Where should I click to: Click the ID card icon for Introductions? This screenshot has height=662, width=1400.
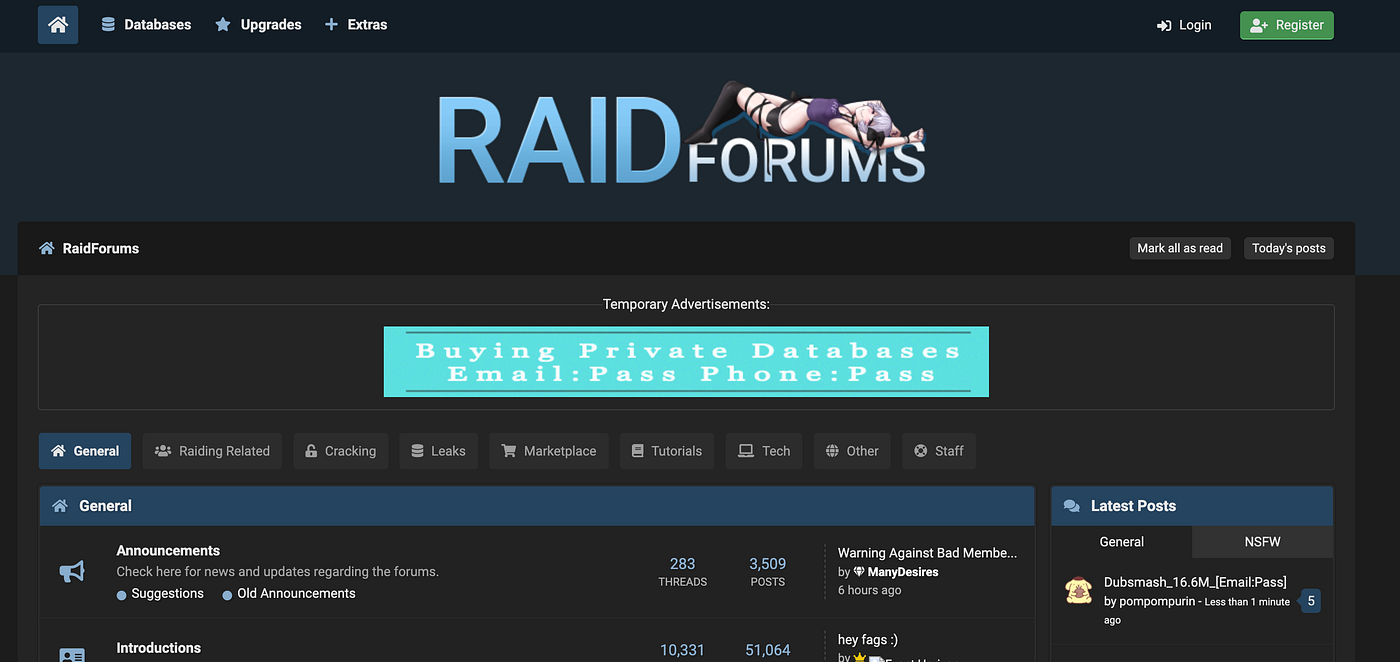point(72,654)
